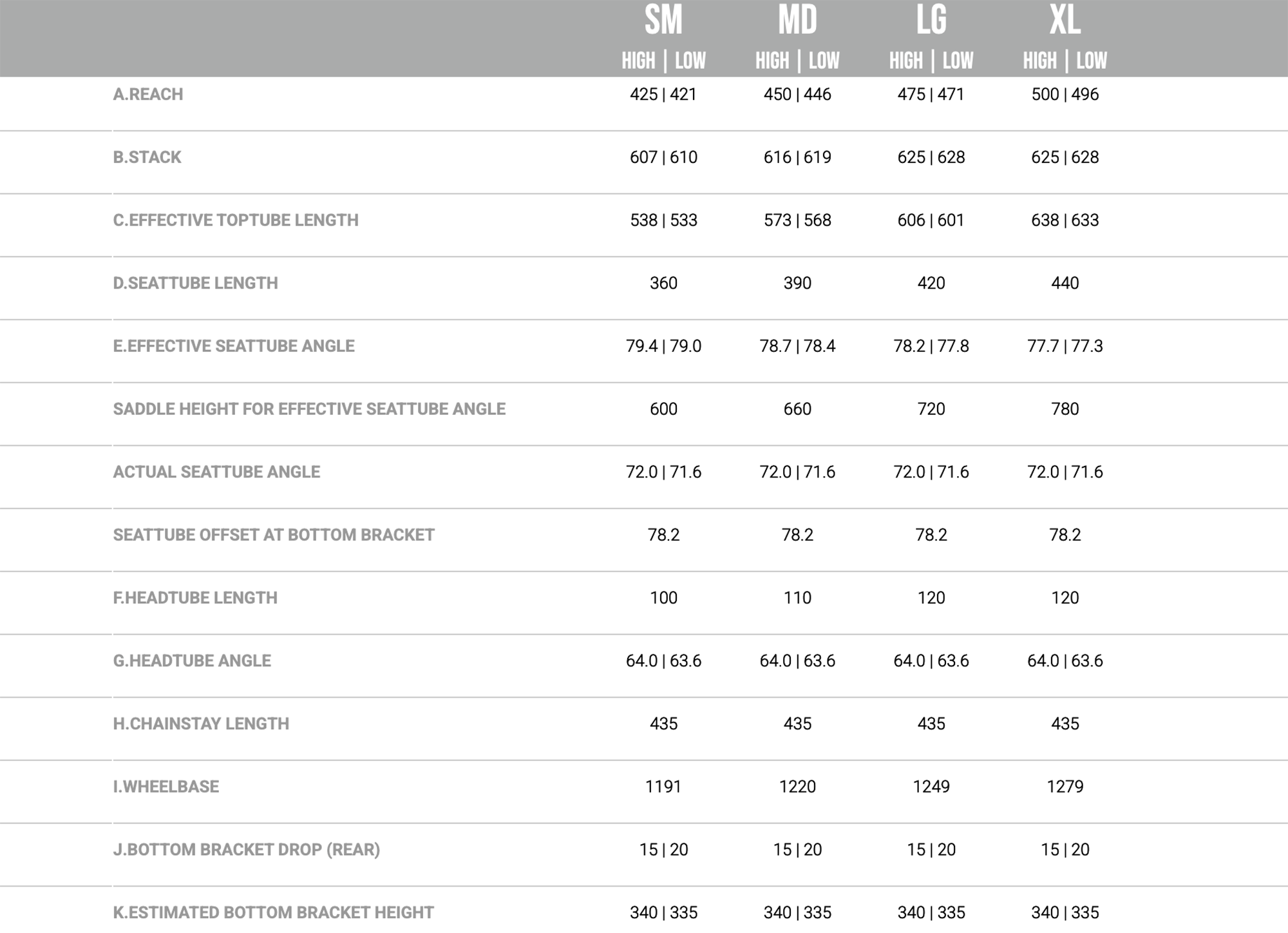Click the SM size column header
The image size is (1288, 933).
(663, 21)
